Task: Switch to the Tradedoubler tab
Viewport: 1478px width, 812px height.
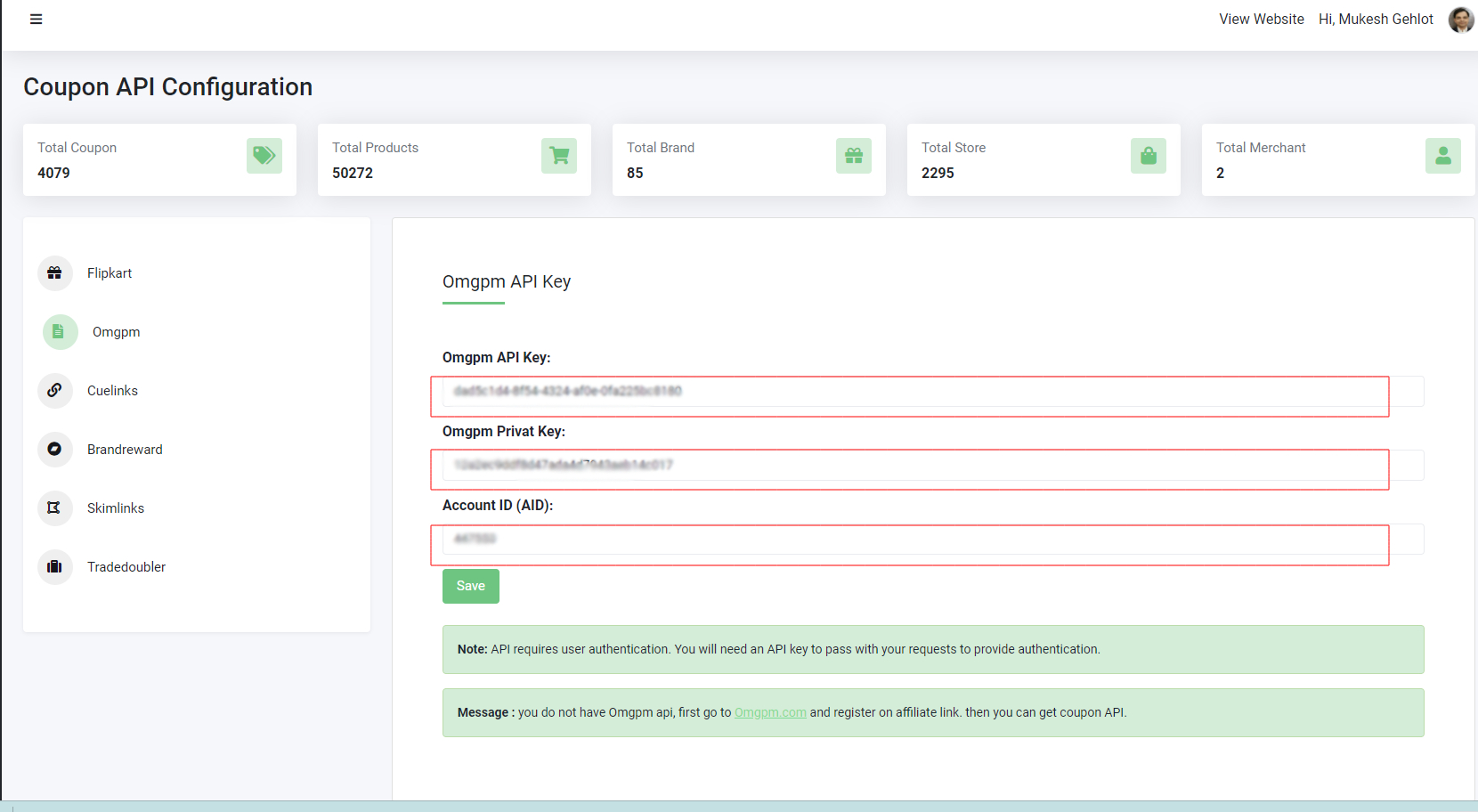Action: click(126, 567)
